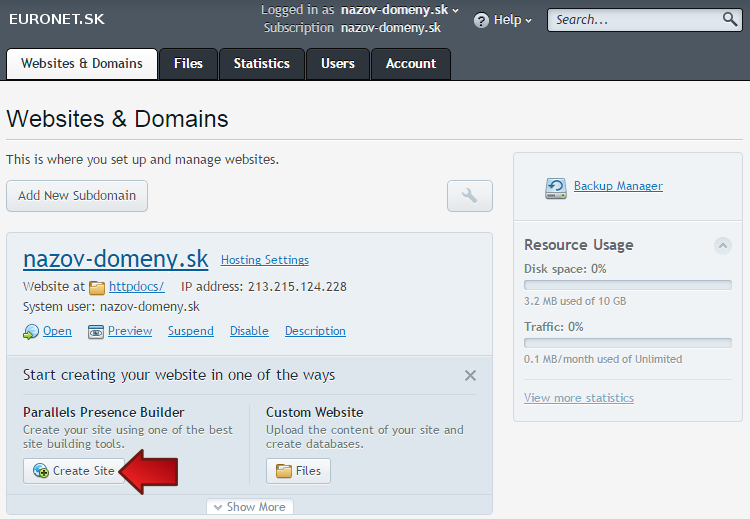Viewport: 750px width, 519px height.
Task: Click the IP address 213.215.124.228 text
Action: point(264,287)
